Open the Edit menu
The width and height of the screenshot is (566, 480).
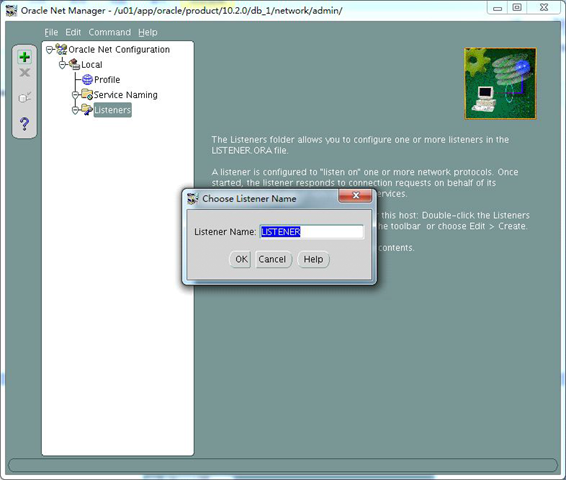coord(73,32)
